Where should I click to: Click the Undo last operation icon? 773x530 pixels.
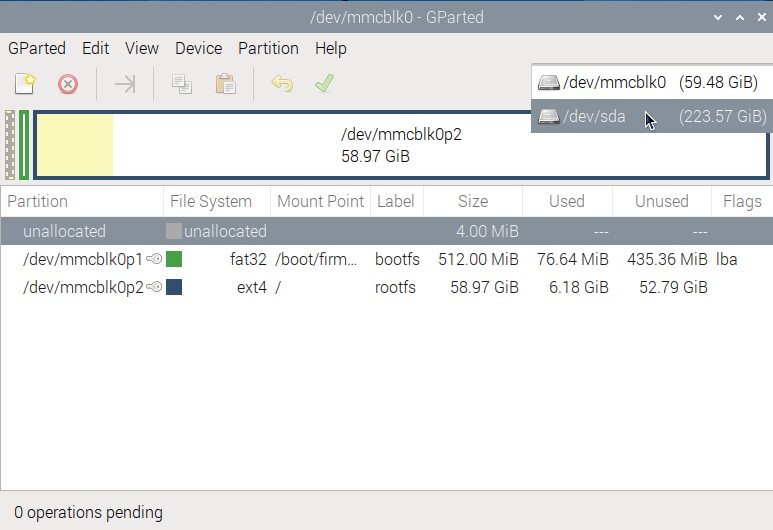[282, 84]
